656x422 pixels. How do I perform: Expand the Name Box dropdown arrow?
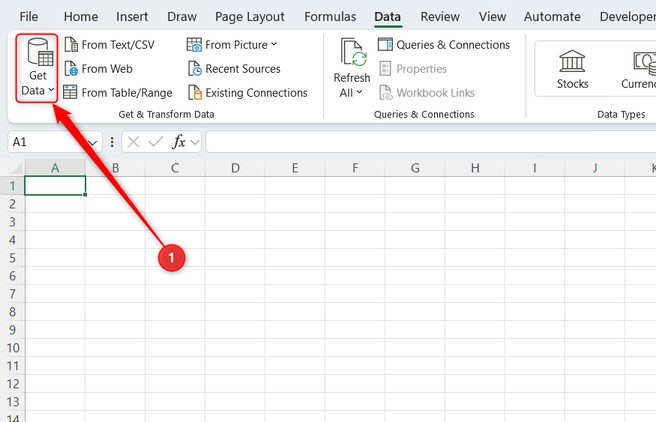pos(93,143)
